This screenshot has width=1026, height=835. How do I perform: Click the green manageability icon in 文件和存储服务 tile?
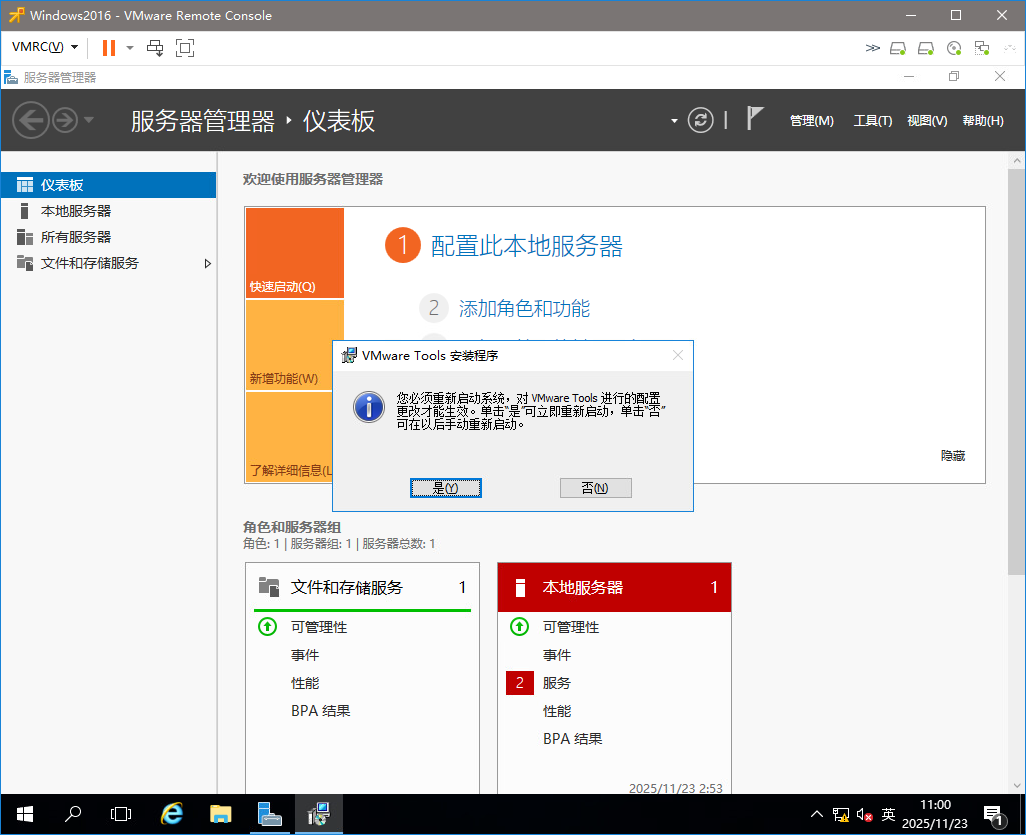point(268,627)
